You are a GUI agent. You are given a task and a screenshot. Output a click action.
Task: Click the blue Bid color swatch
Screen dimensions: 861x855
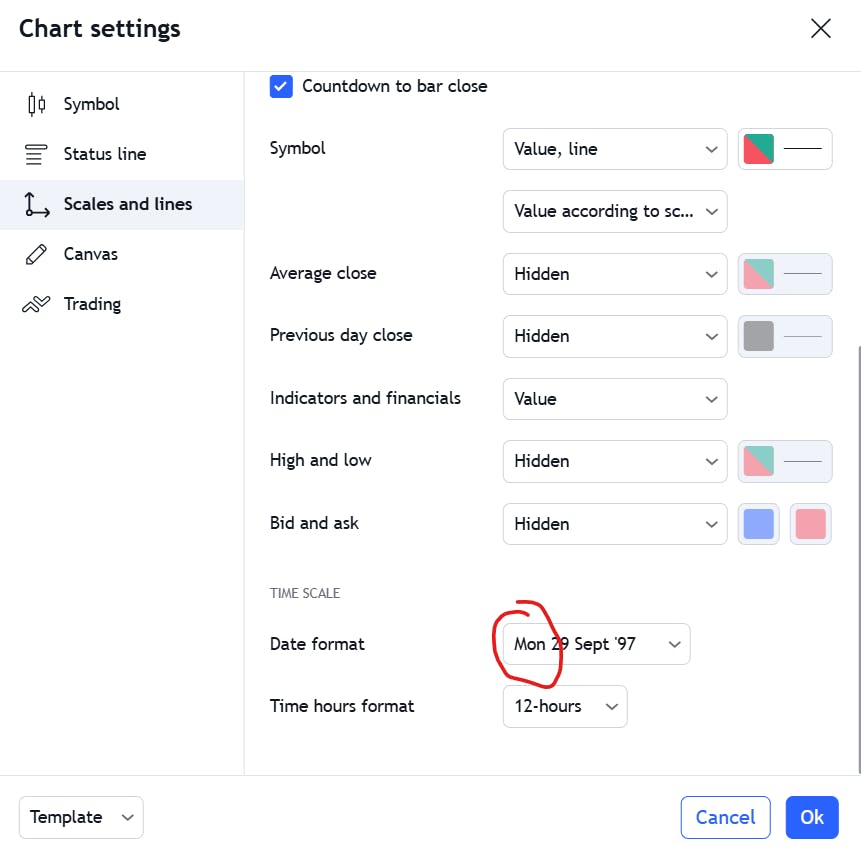(x=759, y=524)
